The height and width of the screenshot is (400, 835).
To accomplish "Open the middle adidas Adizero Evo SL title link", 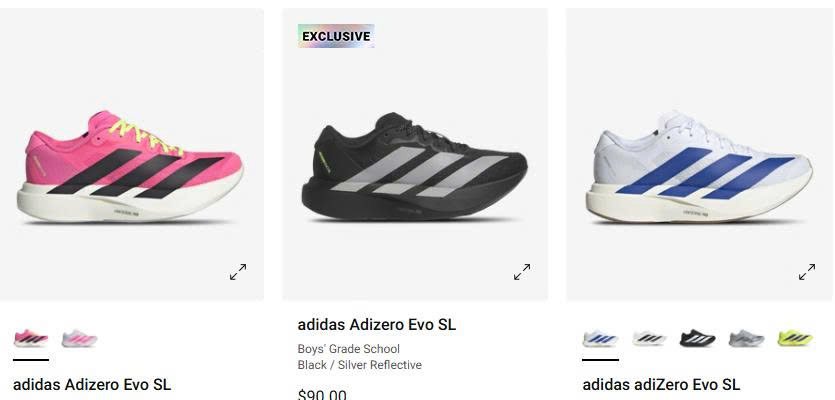I will (376, 324).
